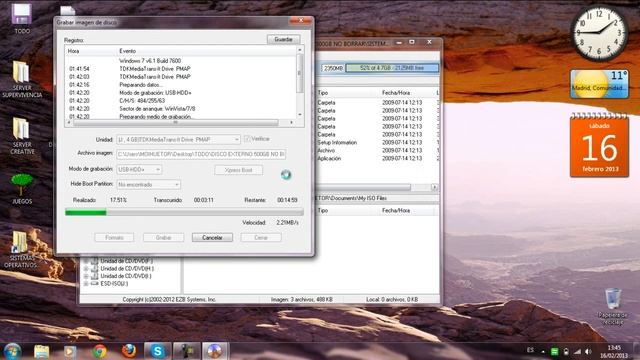The height and width of the screenshot is (360, 640).
Task: Click the calendar gadget showing 16
Action: point(599,145)
